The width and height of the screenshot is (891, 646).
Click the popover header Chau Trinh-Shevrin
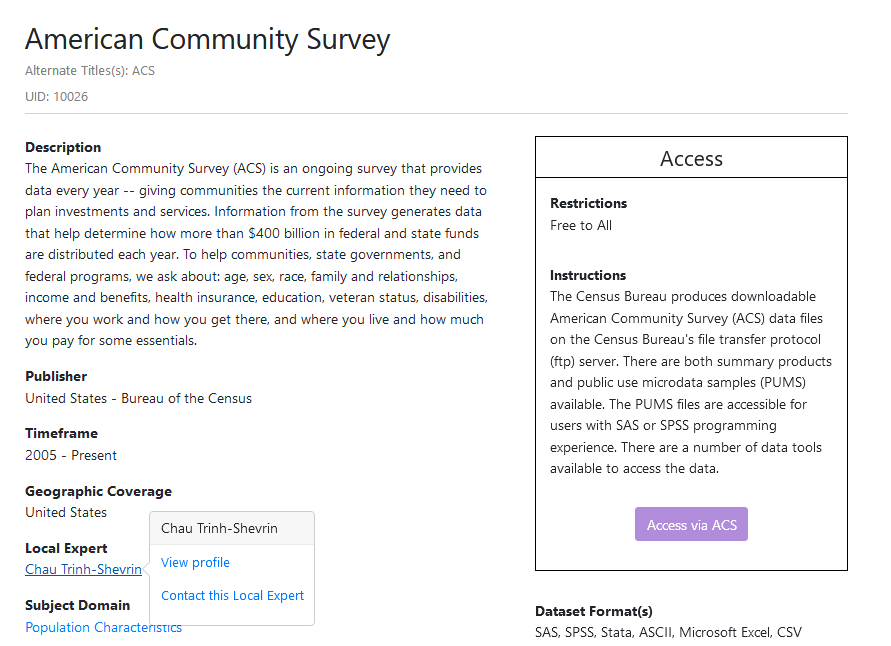coord(219,528)
